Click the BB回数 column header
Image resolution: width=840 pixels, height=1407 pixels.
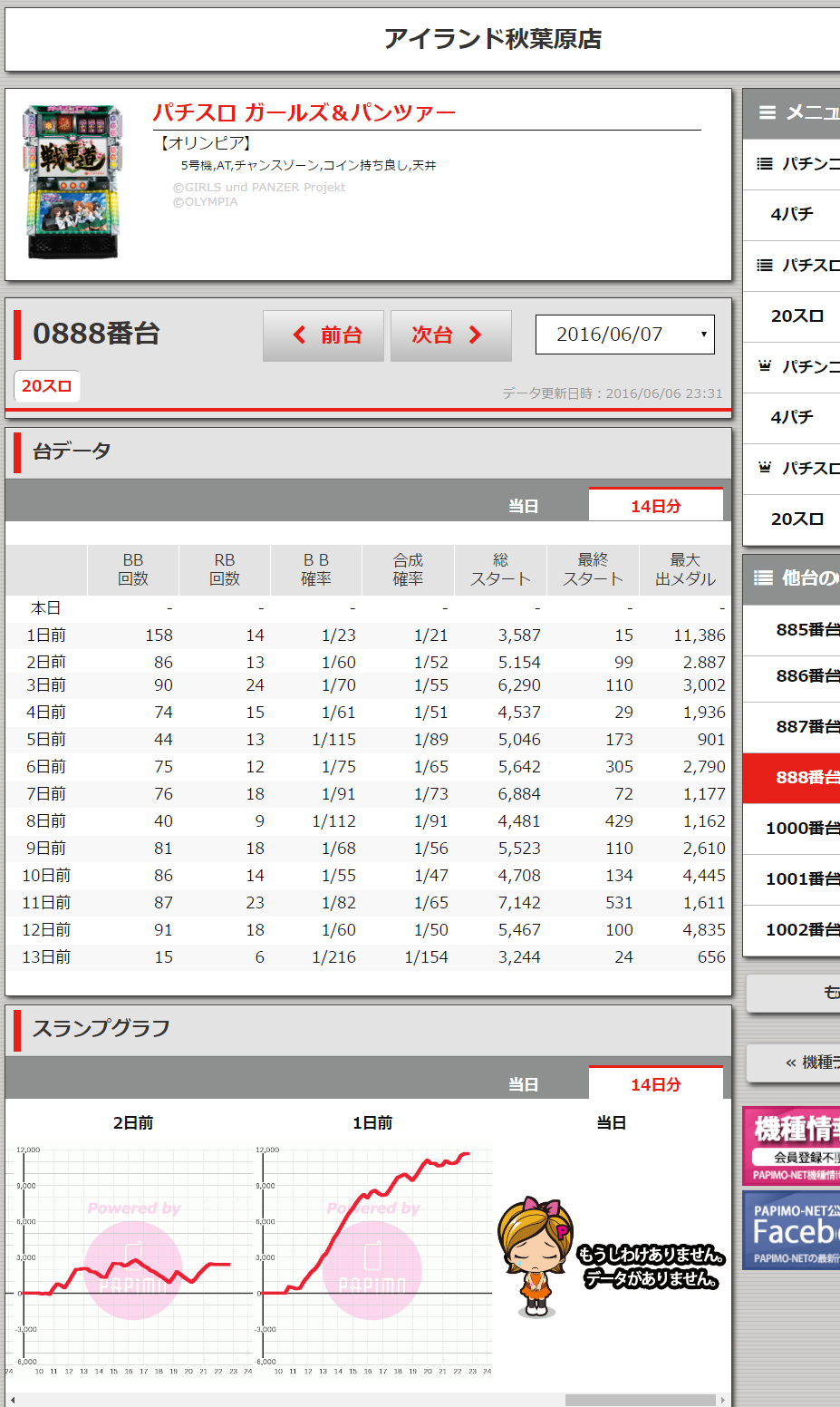pos(133,569)
